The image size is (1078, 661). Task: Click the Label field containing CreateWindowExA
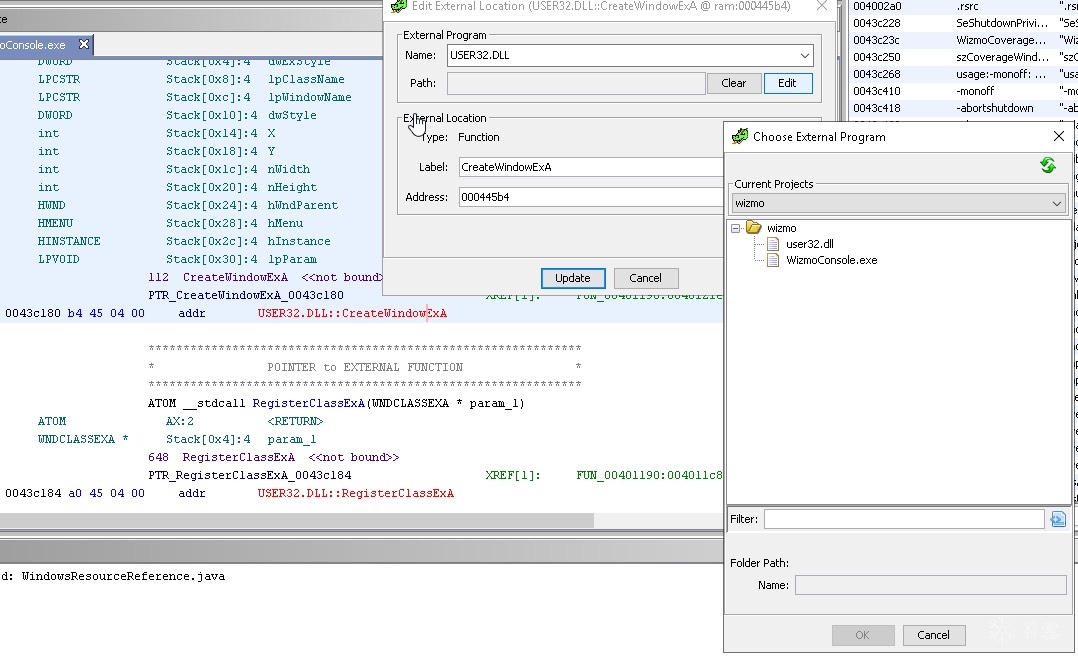pyautogui.click(x=591, y=167)
